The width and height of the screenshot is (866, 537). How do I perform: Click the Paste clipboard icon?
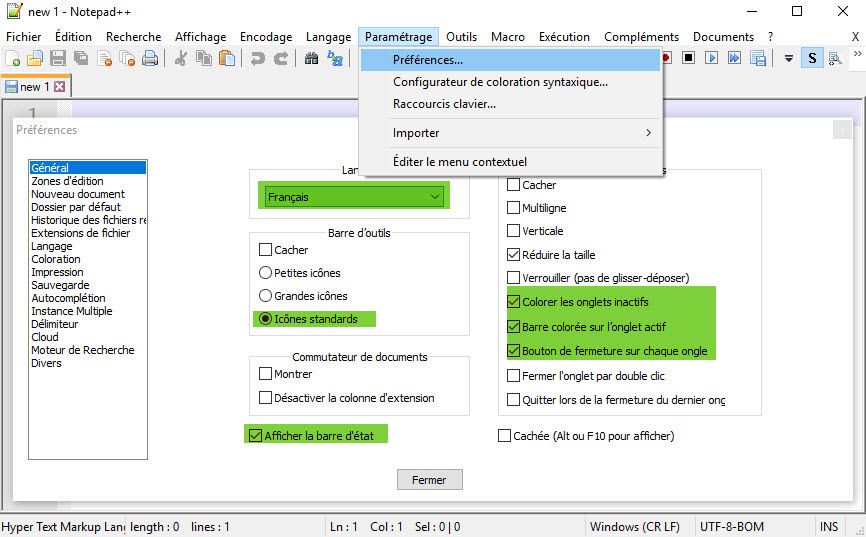[x=227, y=58]
